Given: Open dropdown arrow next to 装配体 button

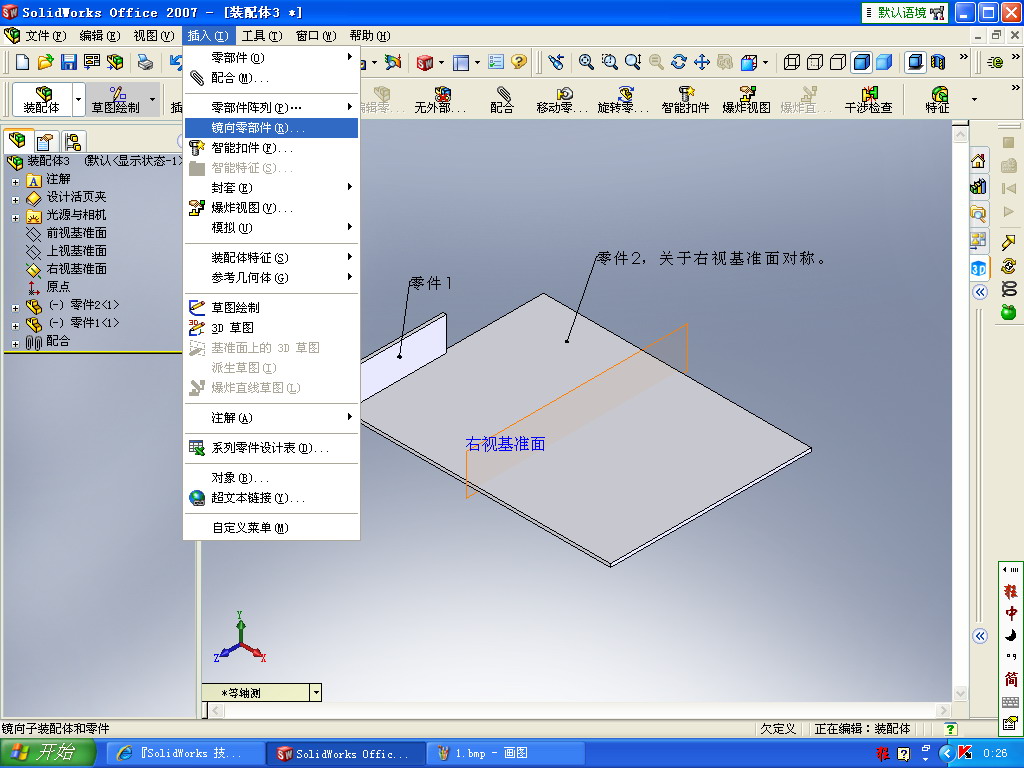Looking at the screenshot, I should tap(78, 99).
